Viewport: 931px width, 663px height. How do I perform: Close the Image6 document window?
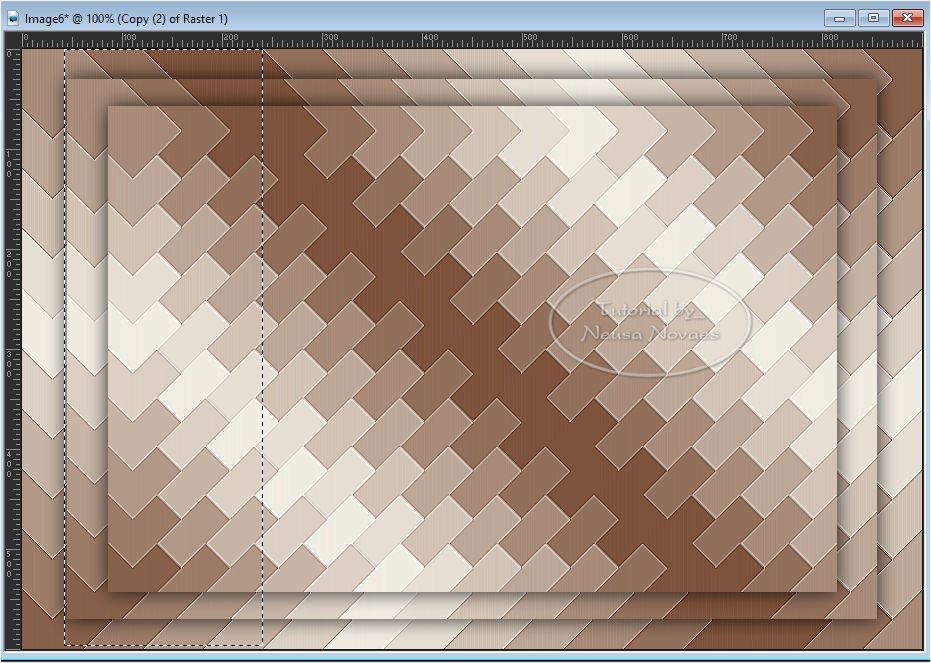pos(907,18)
